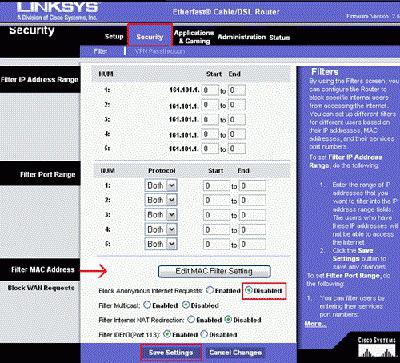This screenshot has width=400, height=363.
Task: Enable Block Anonymous Internet Requests
Action: coord(210,290)
